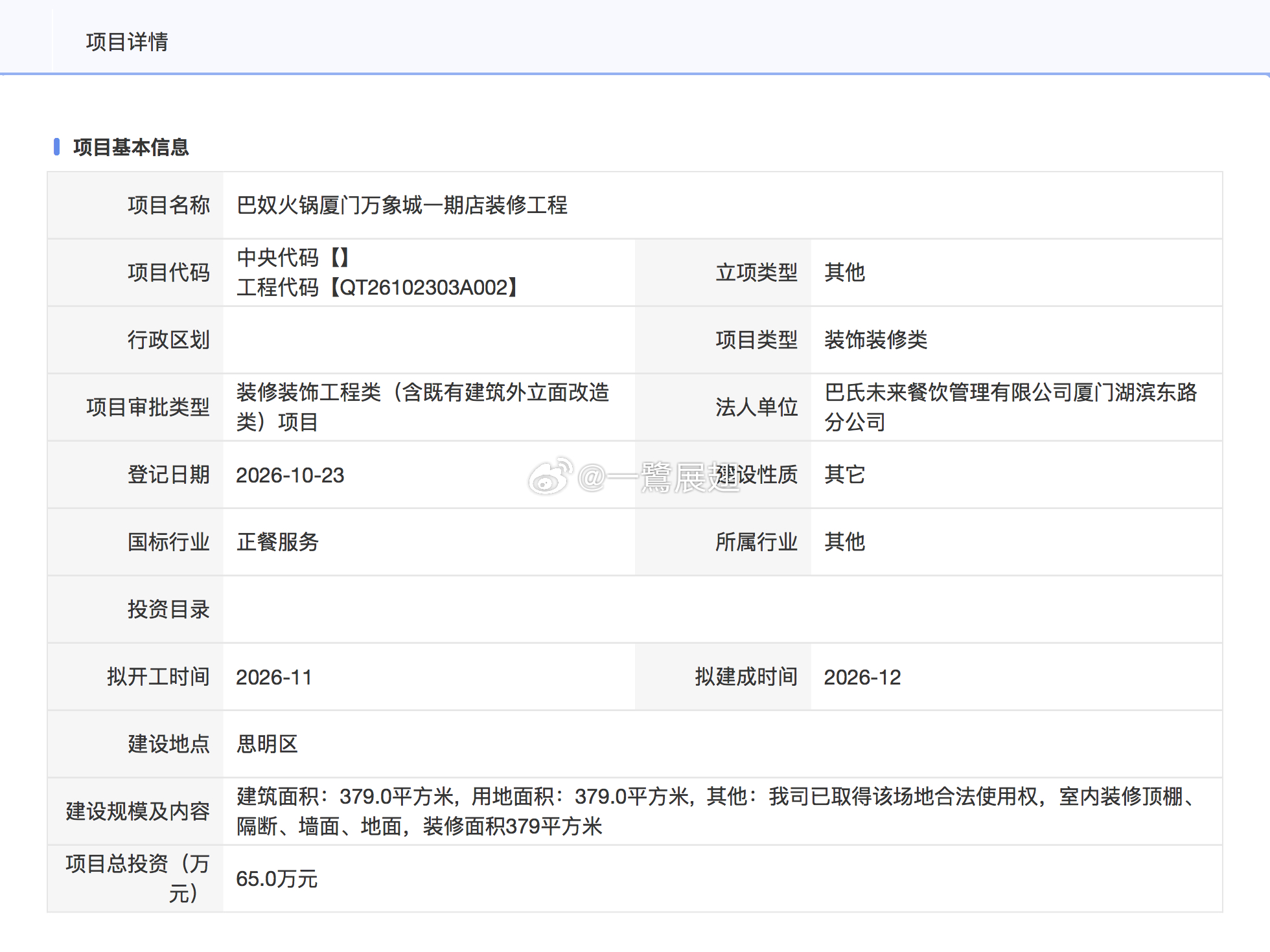Viewport: 1270px width, 952px height.
Task: Click the 建设性质 value 其它
Action: click(x=844, y=475)
